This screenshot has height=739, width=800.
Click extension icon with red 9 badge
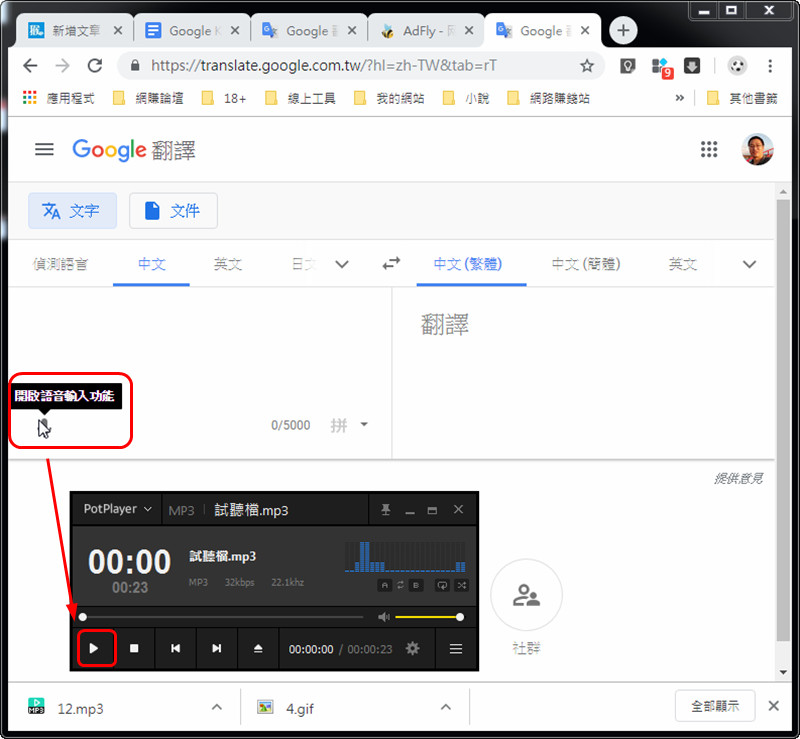(x=662, y=67)
